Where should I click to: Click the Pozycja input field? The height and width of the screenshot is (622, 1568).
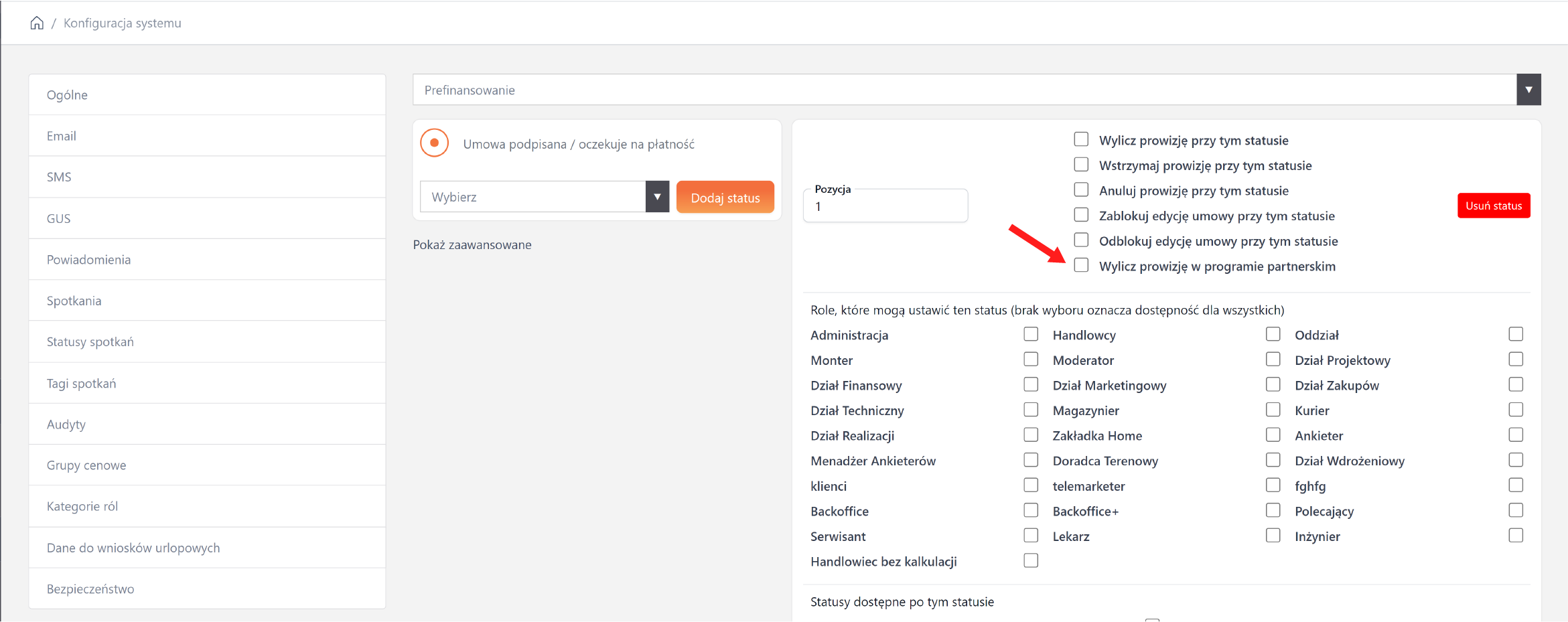(885, 207)
